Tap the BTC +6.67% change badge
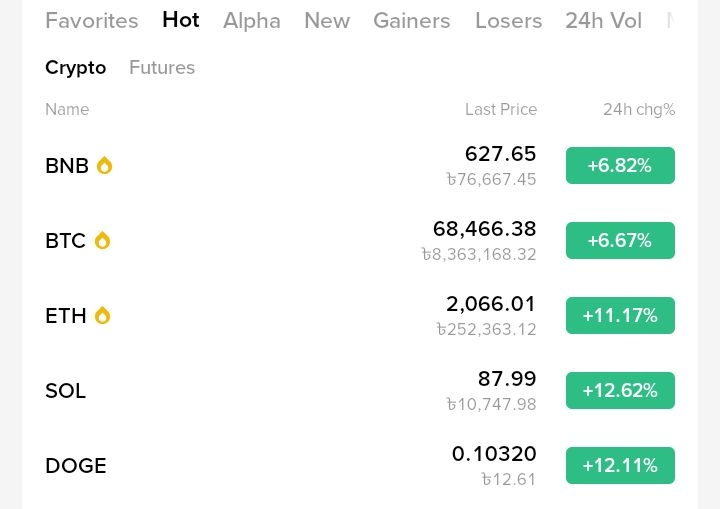720x509 pixels. pos(620,241)
